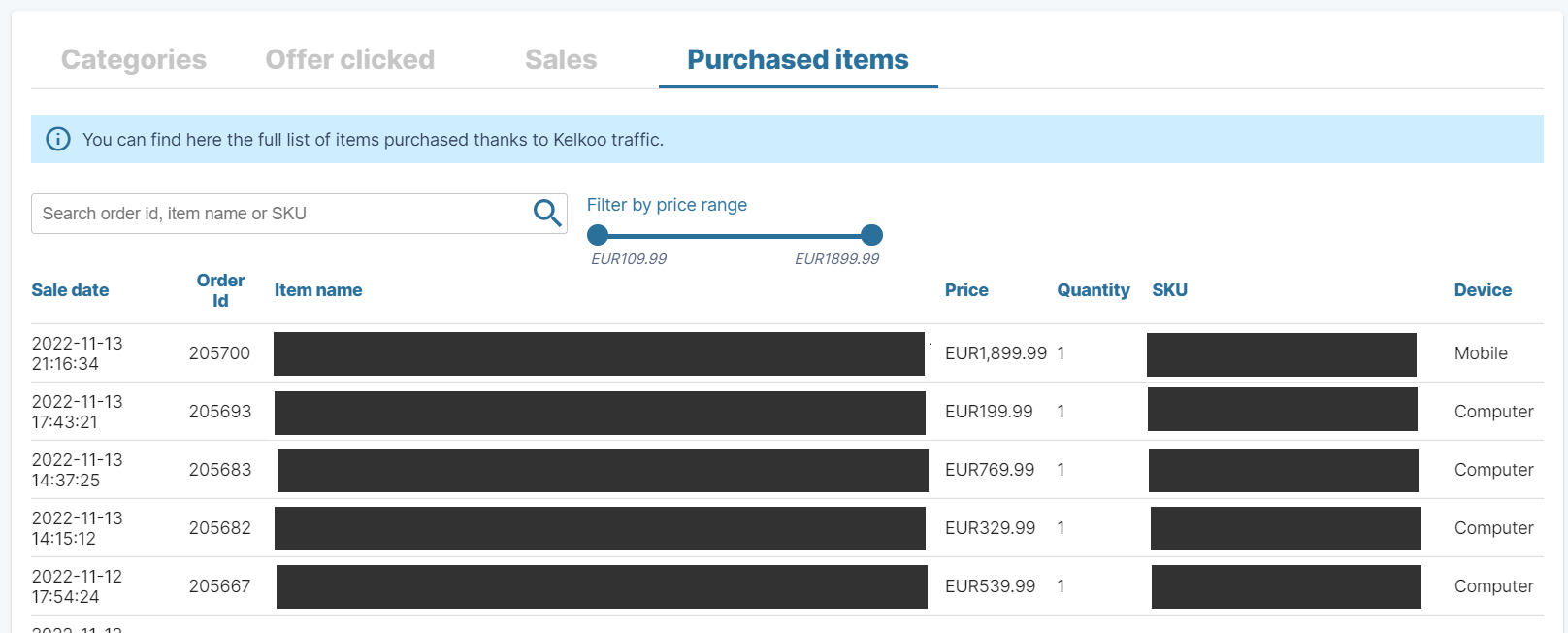This screenshot has height=633, width=1568.
Task: Switch to the Categories tab
Action: pos(133,59)
